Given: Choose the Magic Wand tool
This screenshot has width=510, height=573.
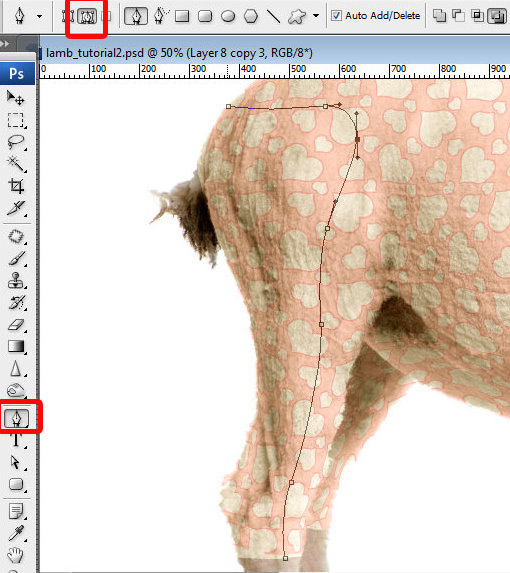Looking at the screenshot, I should 15,164.
